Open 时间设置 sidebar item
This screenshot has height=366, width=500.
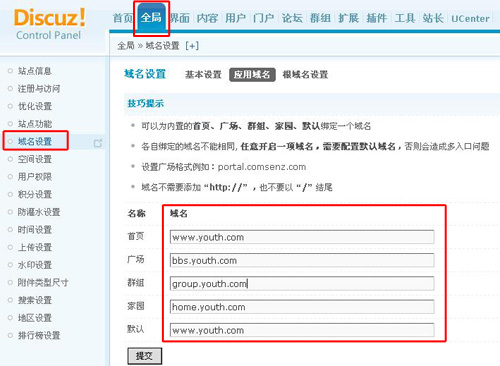click(x=35, y=230)
